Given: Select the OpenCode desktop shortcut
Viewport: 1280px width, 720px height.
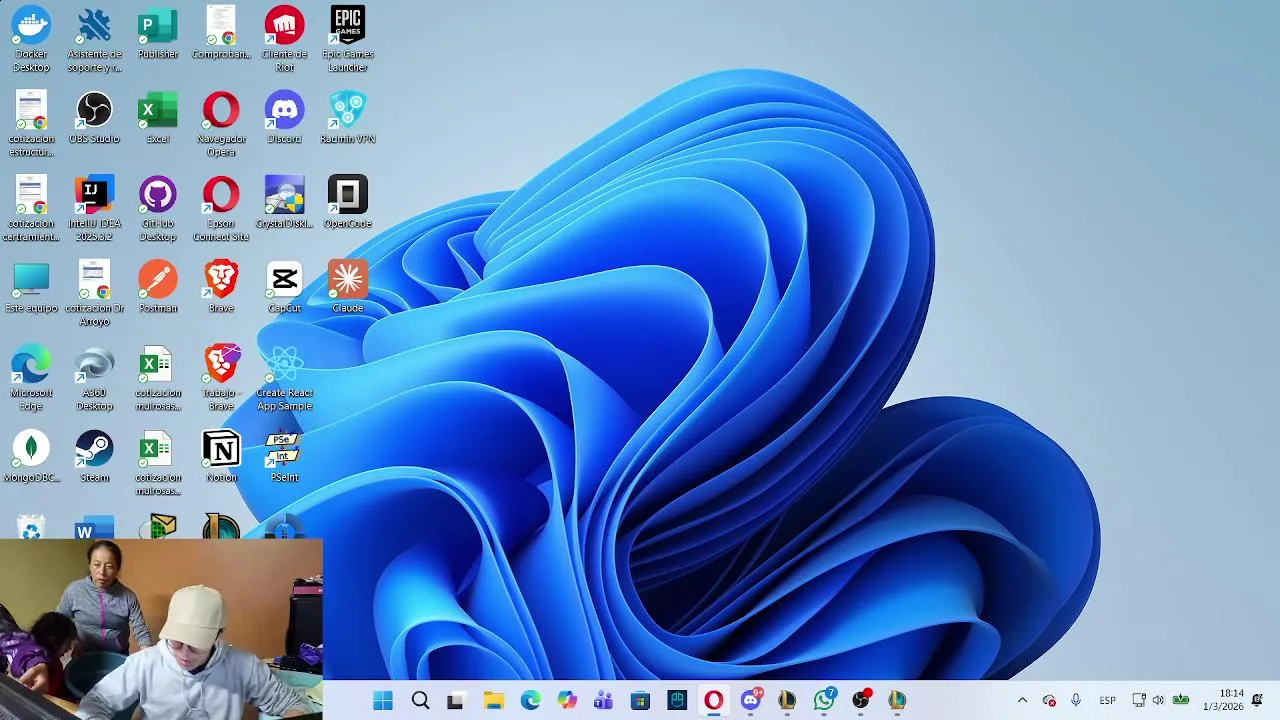Looking at the screenshot, I should (348, 203).
